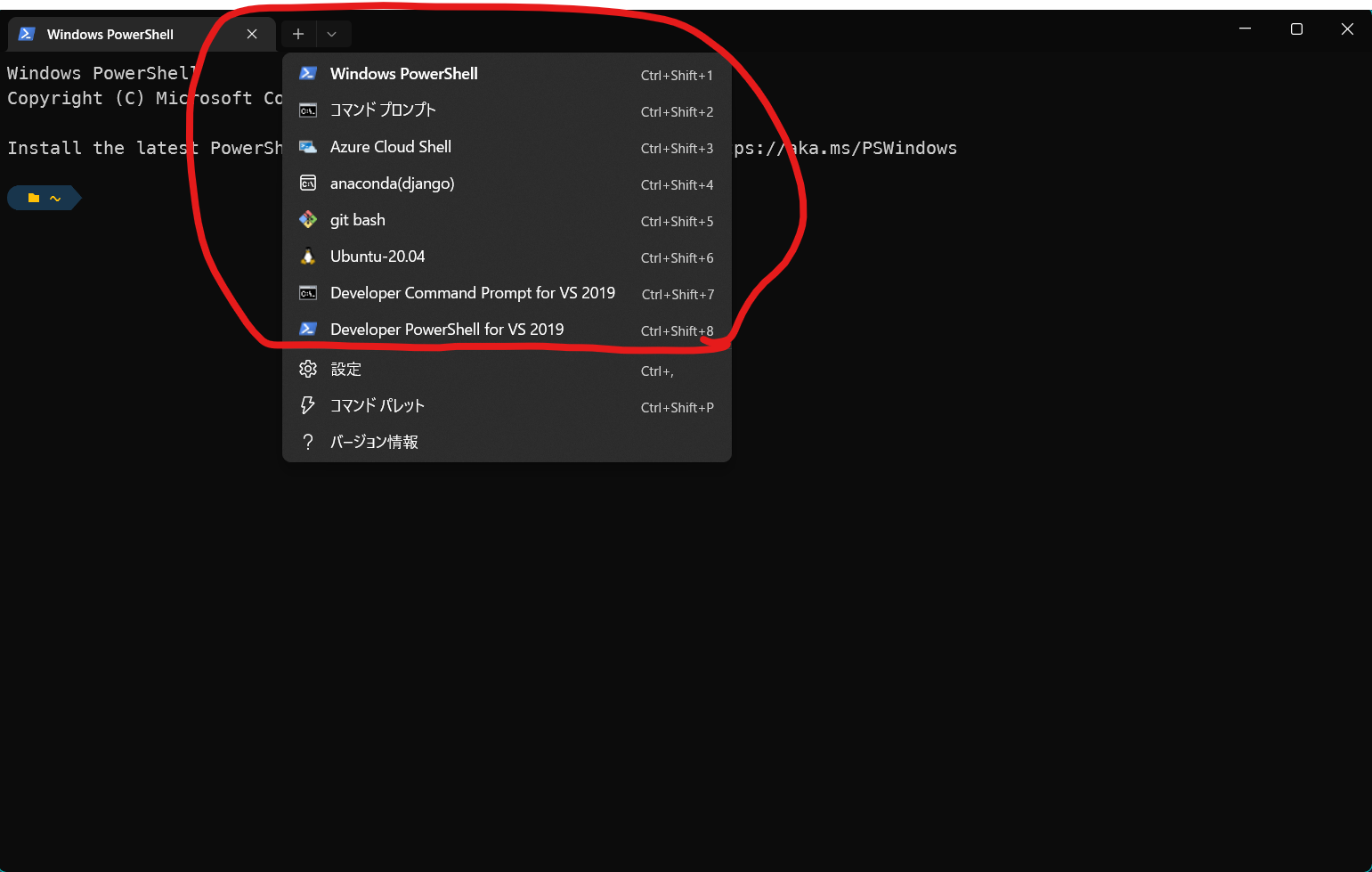Show バージョン情報 about entry

pos(507,442)
